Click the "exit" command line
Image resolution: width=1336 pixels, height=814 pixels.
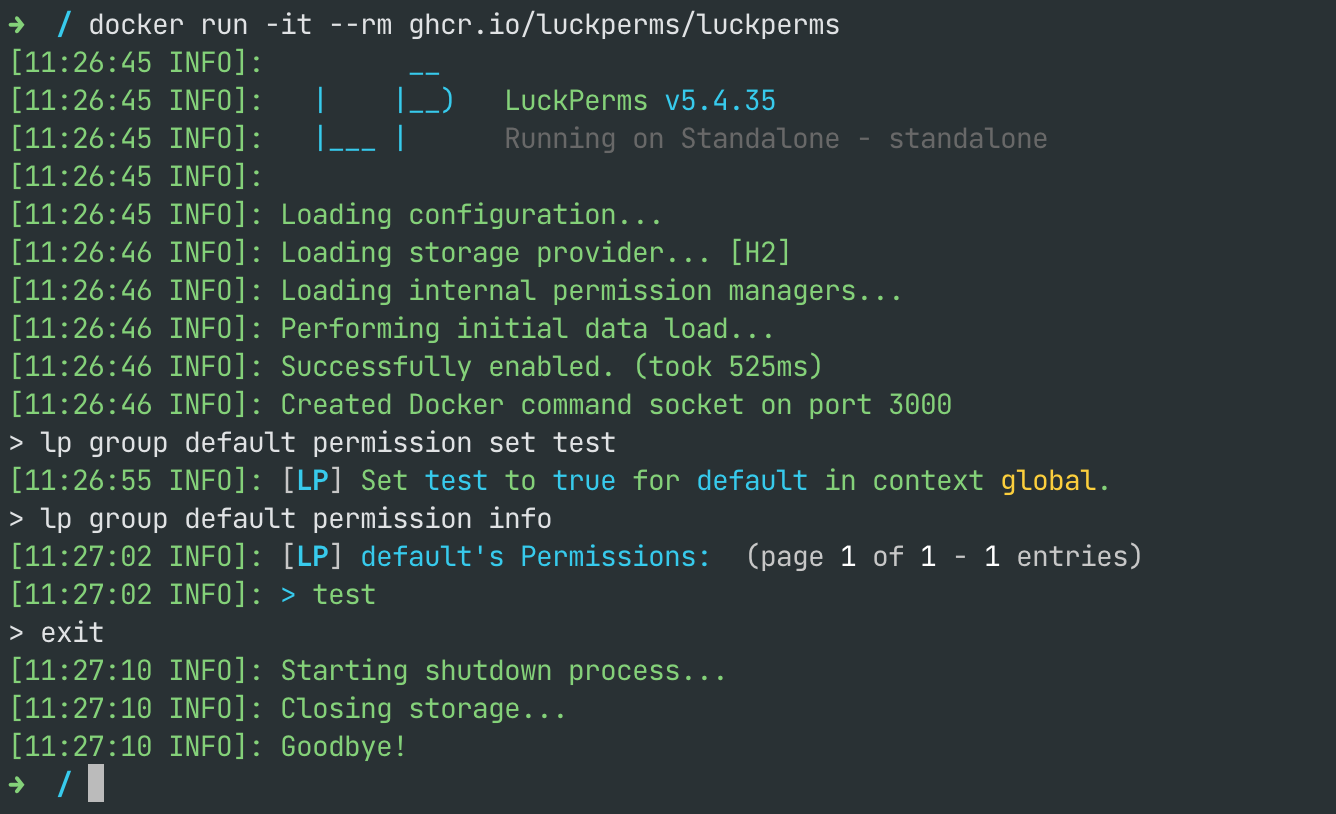(x=72, y=633)
